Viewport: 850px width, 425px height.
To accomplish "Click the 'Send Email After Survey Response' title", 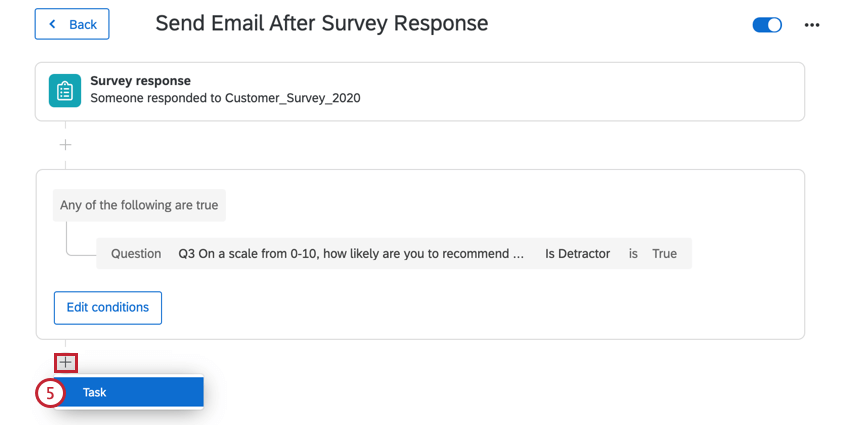I will tap(322, 23).
